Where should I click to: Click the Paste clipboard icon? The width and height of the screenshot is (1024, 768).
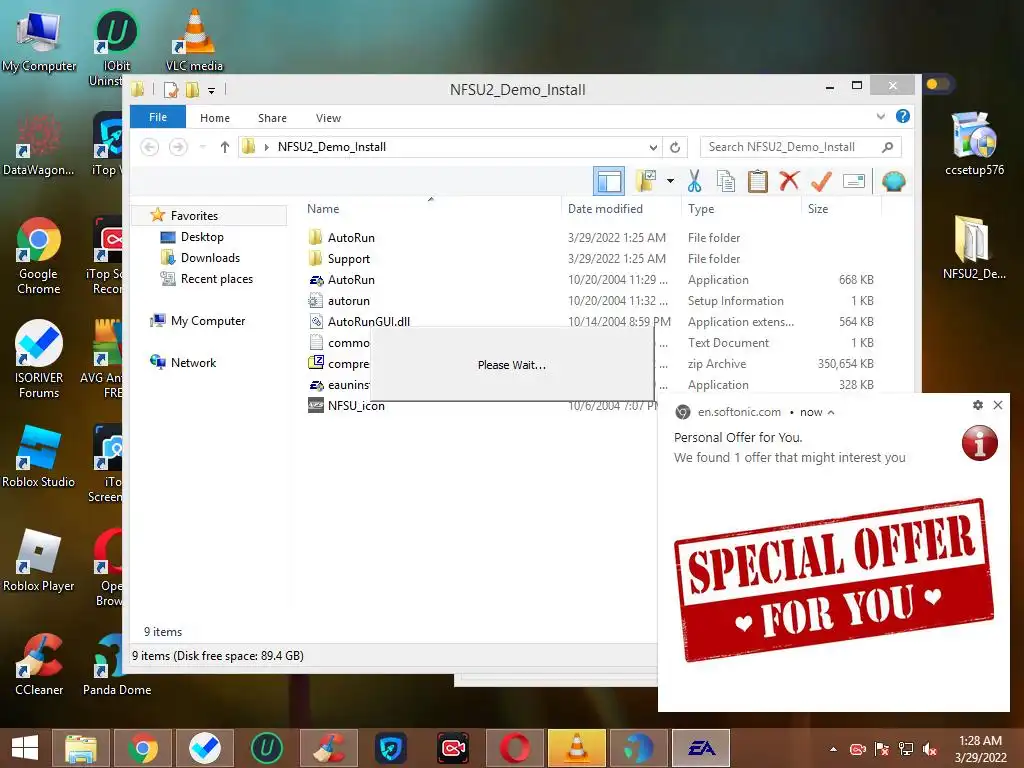pos(758,181)
